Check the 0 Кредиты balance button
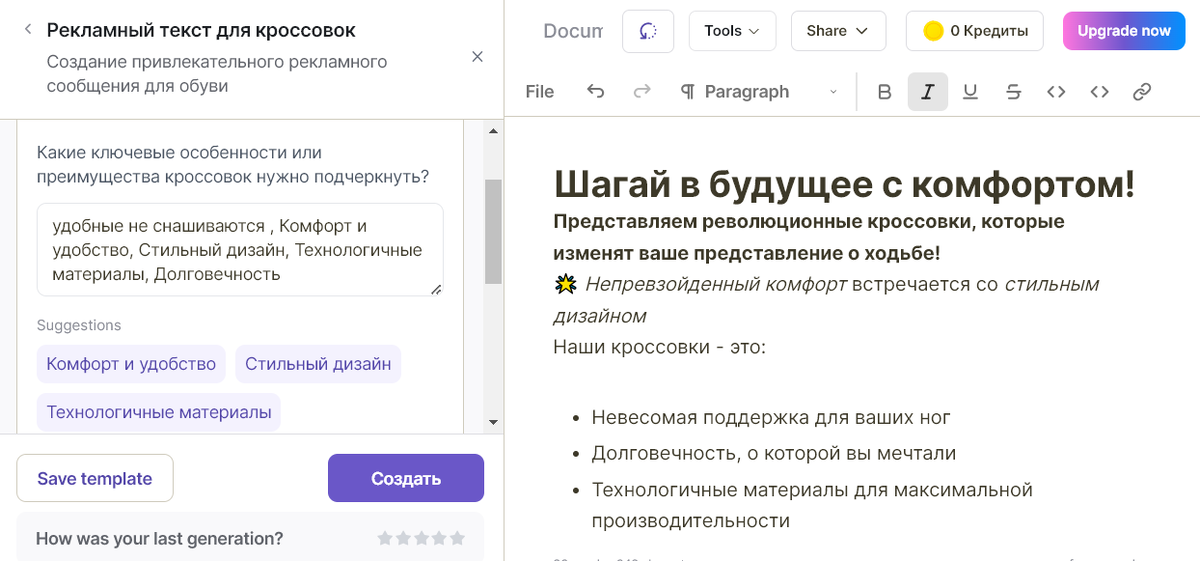The width and height of the screenshot is (1200, 561). click(974, 31)
